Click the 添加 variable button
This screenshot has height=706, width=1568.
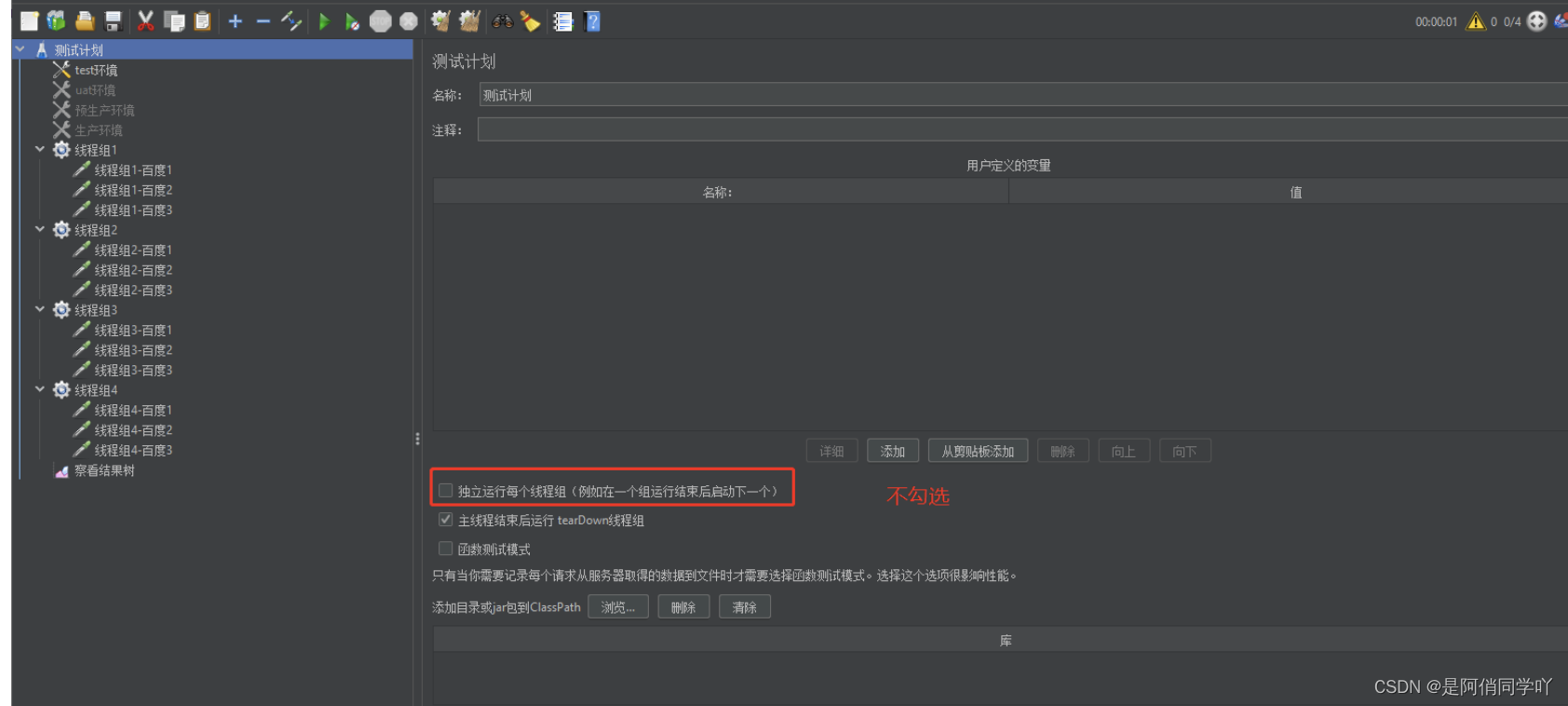[x=893, y=451]
